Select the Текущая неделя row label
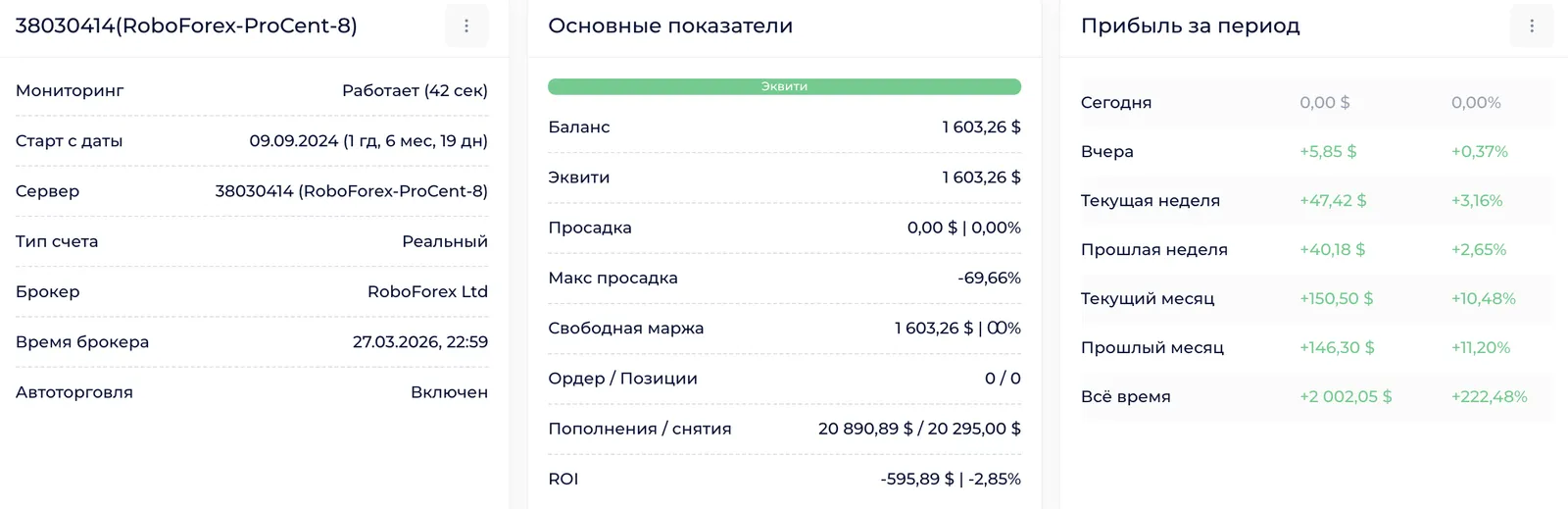The image size is (1568, 509). 1150,201
